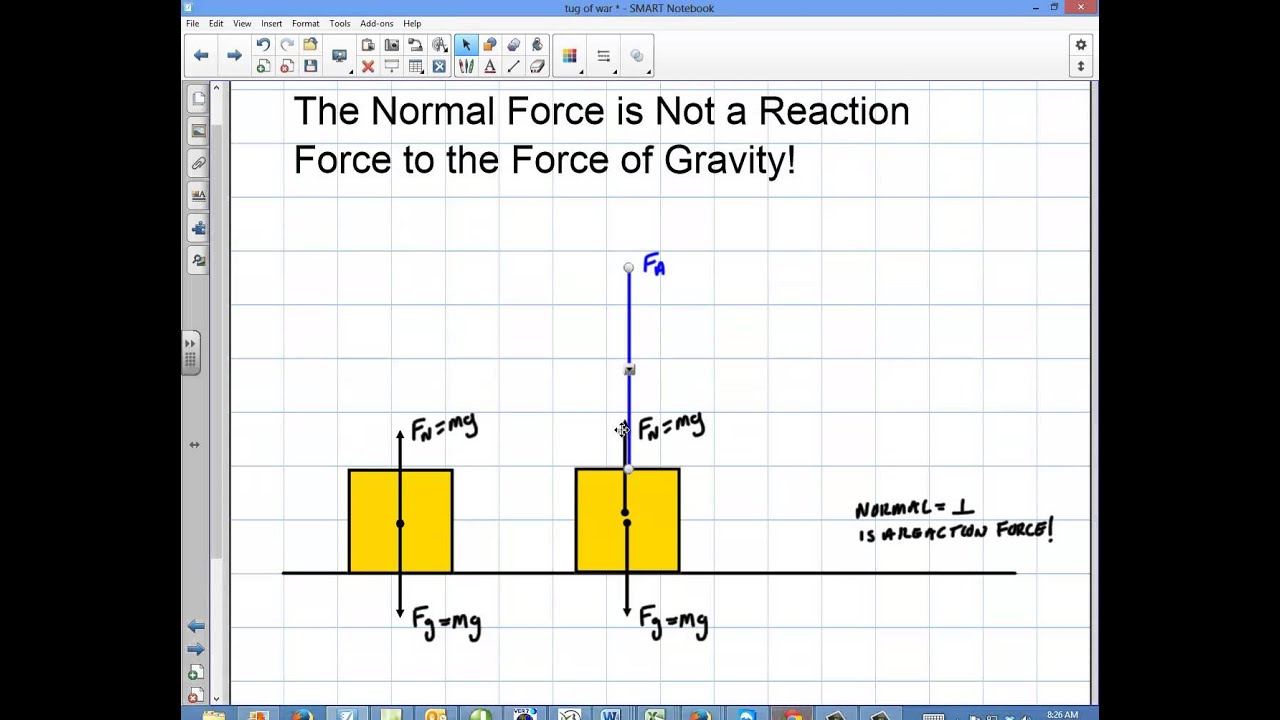Open a file with folder icon
This screenshot has width=1280, height=720.
point(311,45)
